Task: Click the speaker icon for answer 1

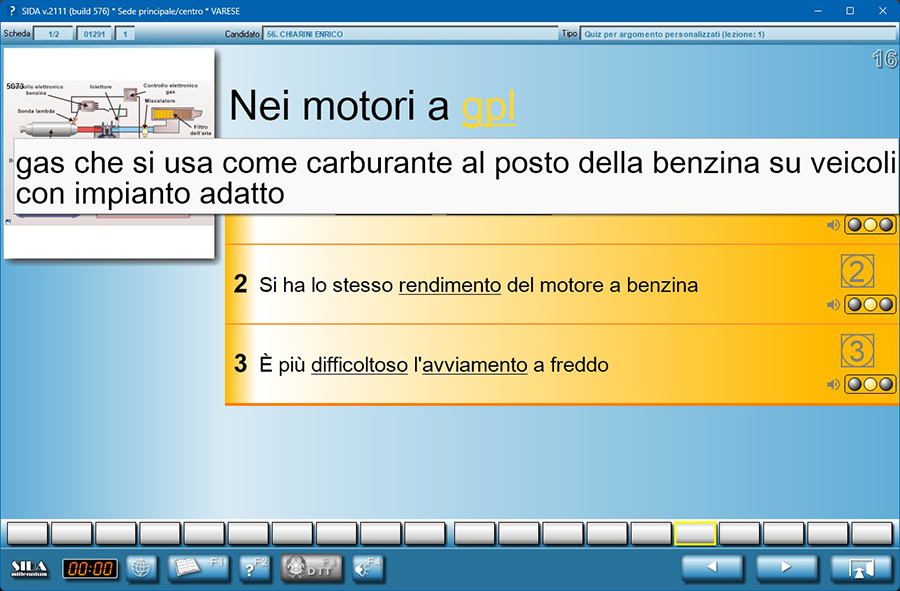Action: 833,225
